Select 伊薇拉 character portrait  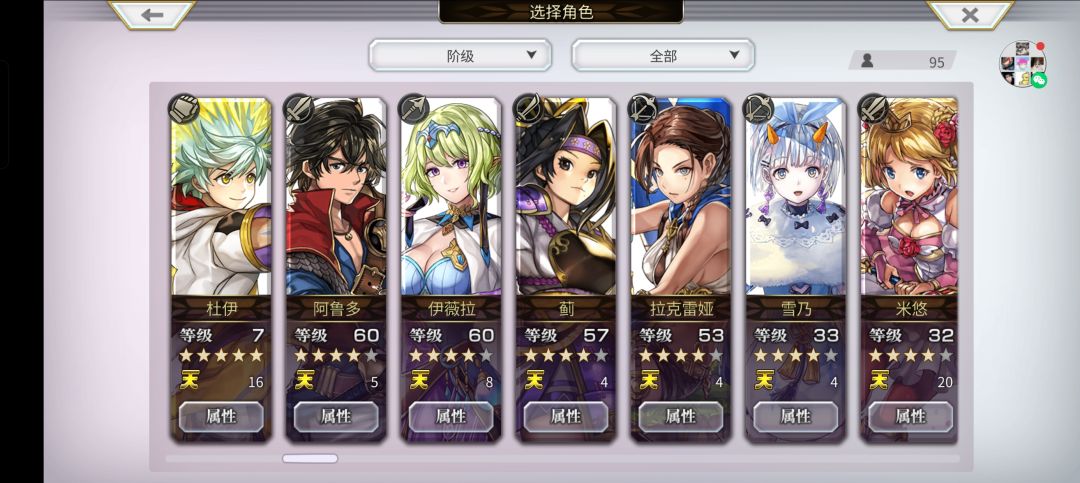[451, 196]
